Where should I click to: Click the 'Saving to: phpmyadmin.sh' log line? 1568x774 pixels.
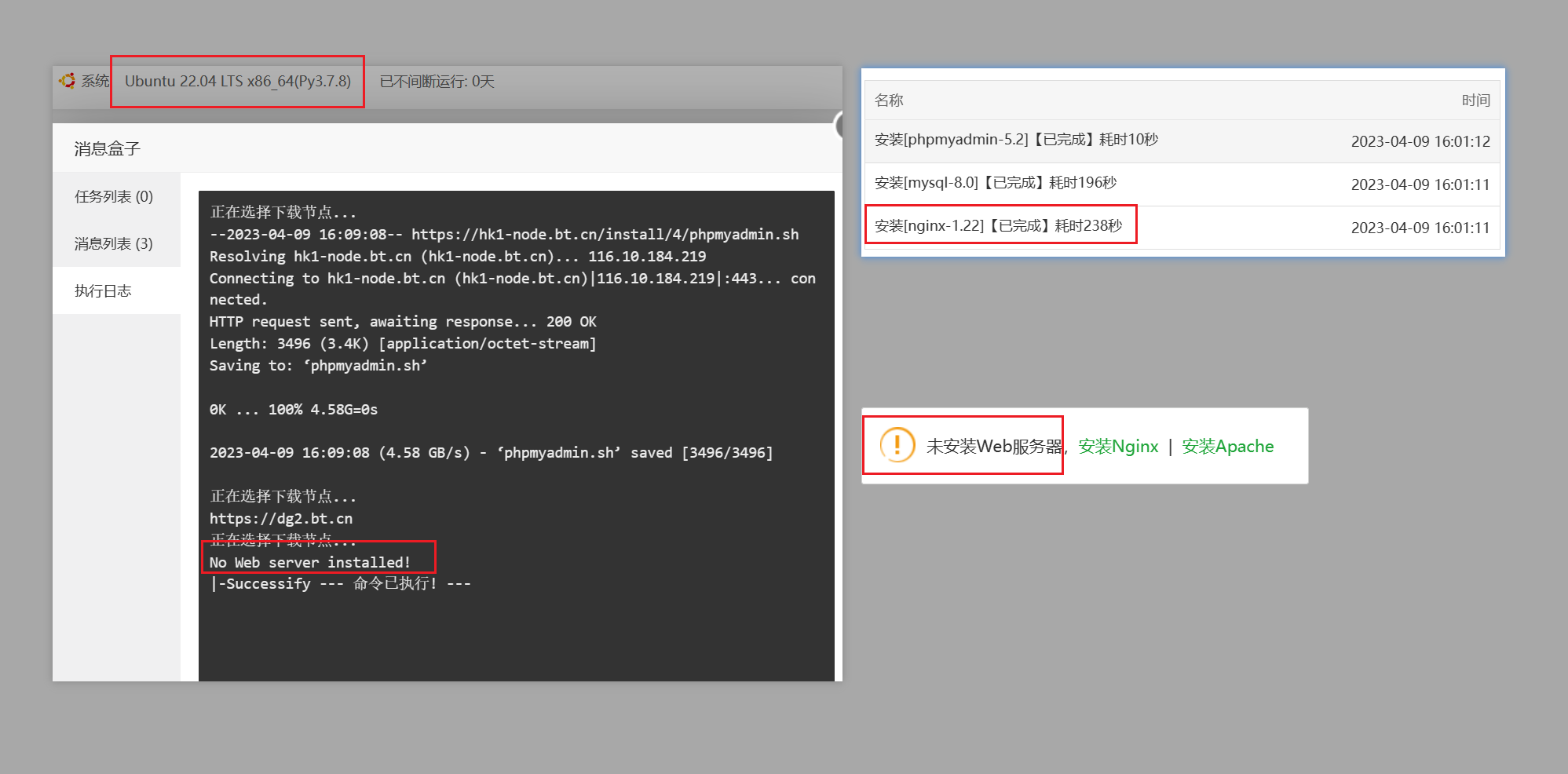point(318,365)
